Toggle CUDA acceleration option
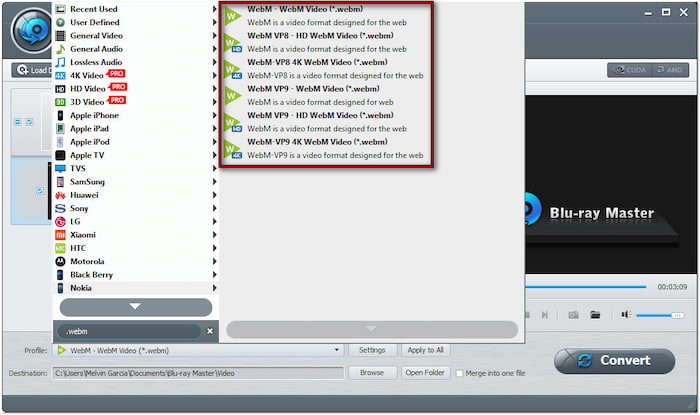 [629, 69]
